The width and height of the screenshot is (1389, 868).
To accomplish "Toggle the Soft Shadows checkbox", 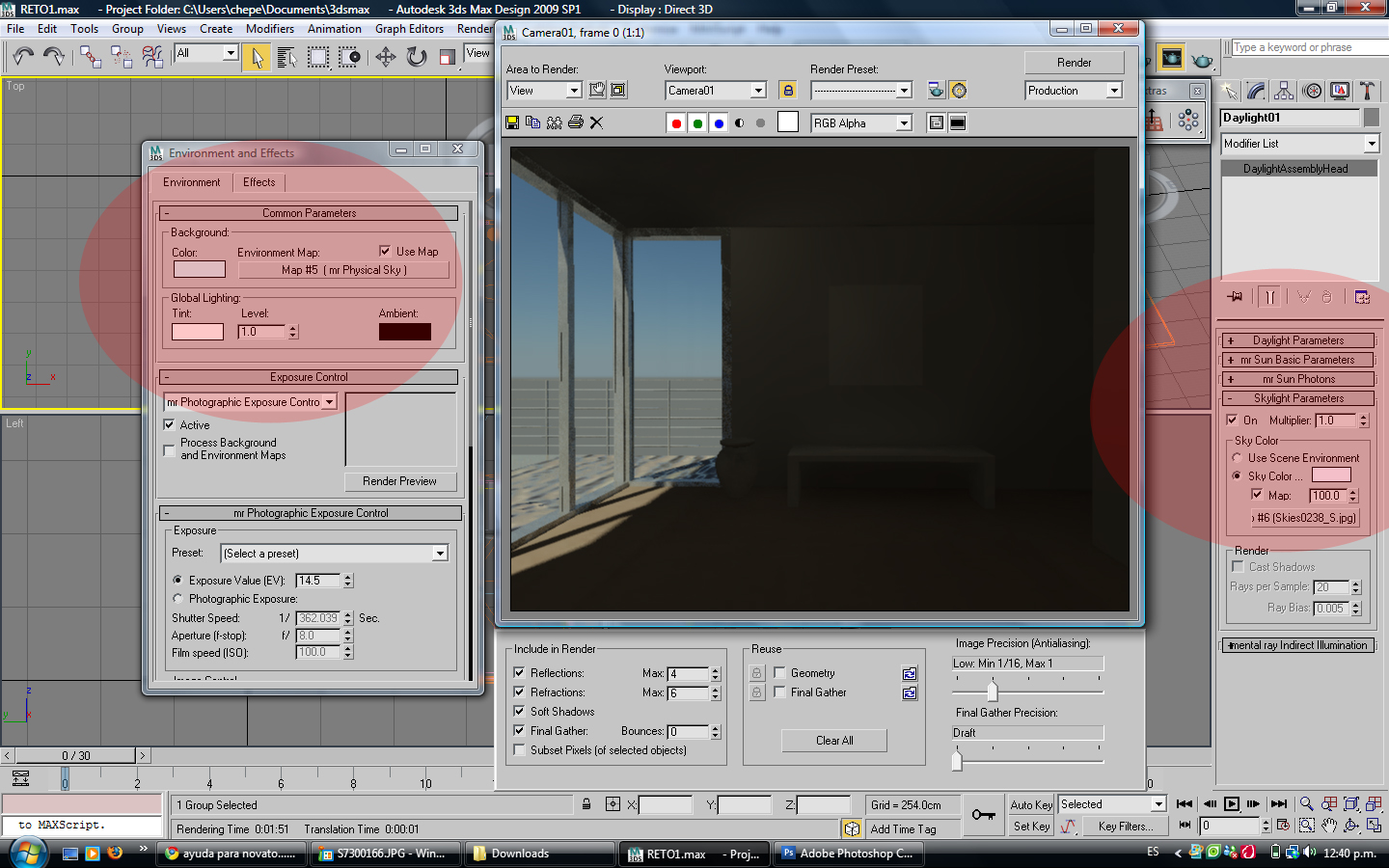I will coord(519,711).
